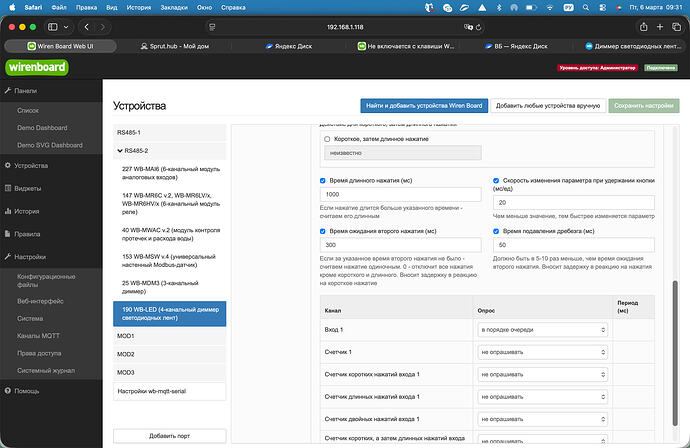Open new tab with plus icon
The width and height of the screenshot is (690, 448).
[x=660, y=27]
